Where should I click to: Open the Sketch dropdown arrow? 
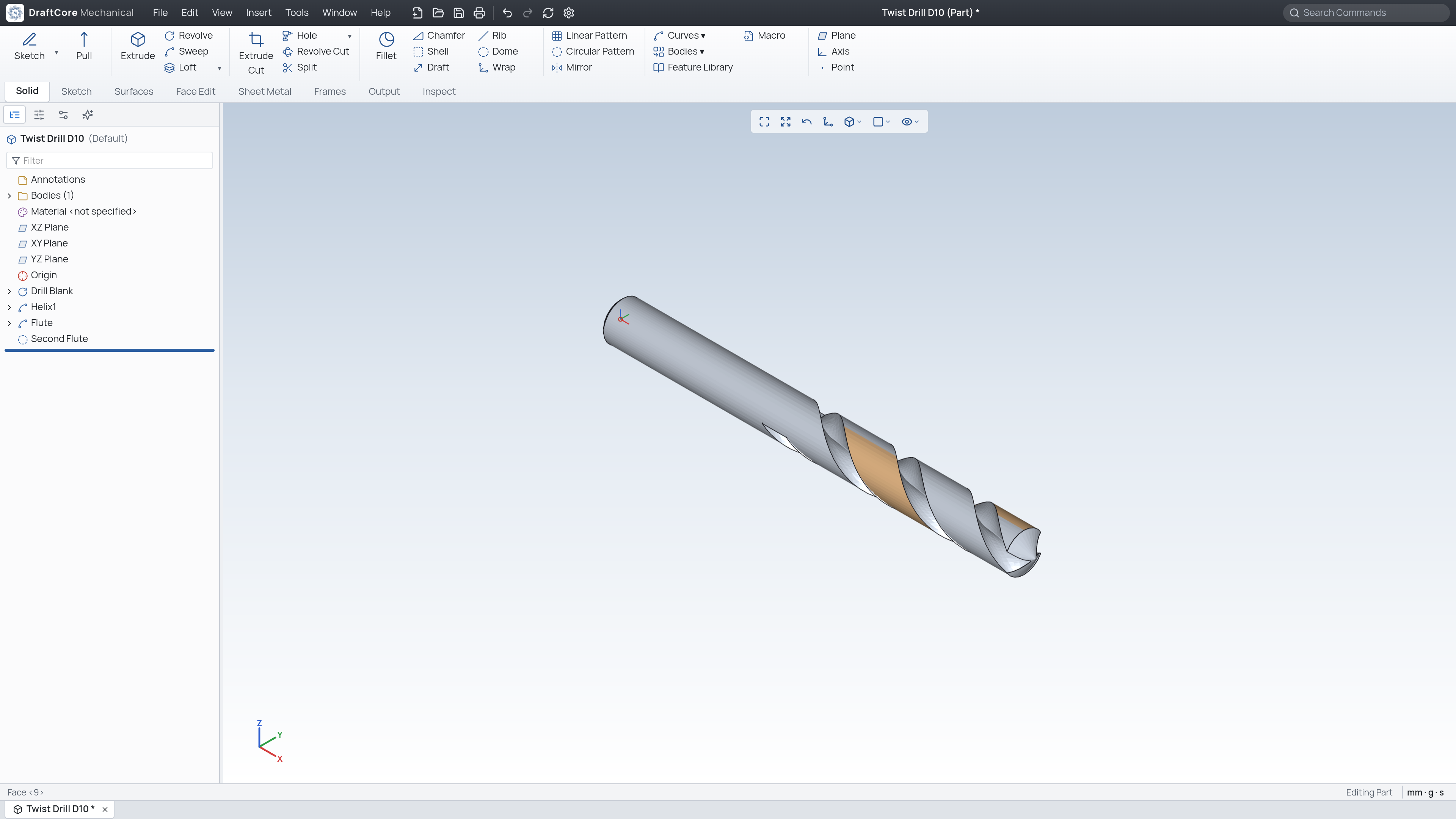[56, 53]
